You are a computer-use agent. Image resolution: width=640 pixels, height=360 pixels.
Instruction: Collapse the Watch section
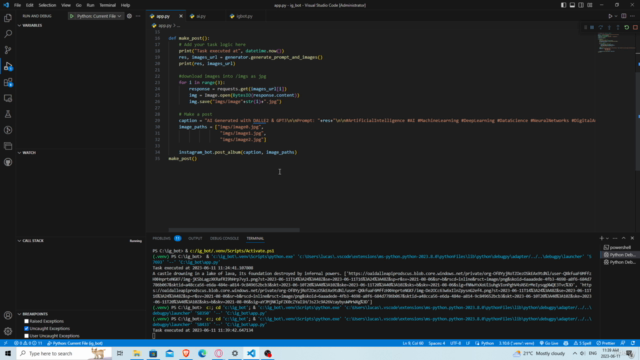tap(19, 153)
